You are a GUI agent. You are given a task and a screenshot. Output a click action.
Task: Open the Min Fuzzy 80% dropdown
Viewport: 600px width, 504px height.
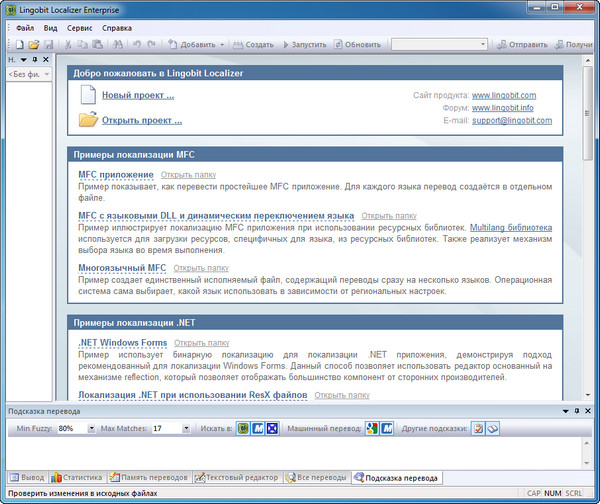91,429
